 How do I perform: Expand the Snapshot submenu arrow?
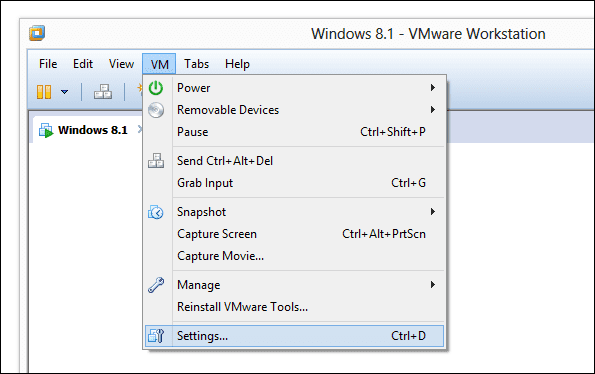433,212
